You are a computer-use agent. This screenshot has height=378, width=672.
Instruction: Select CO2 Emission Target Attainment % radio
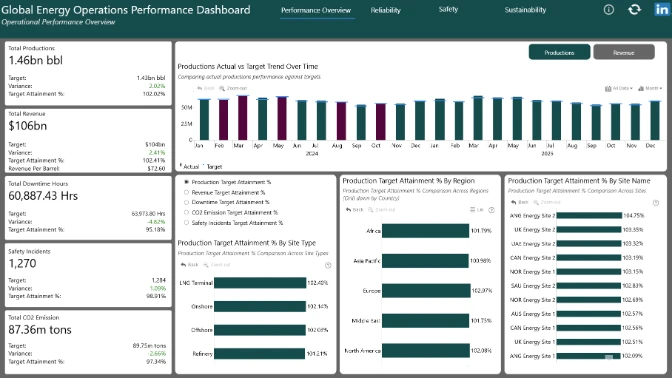tap(186, 213)
